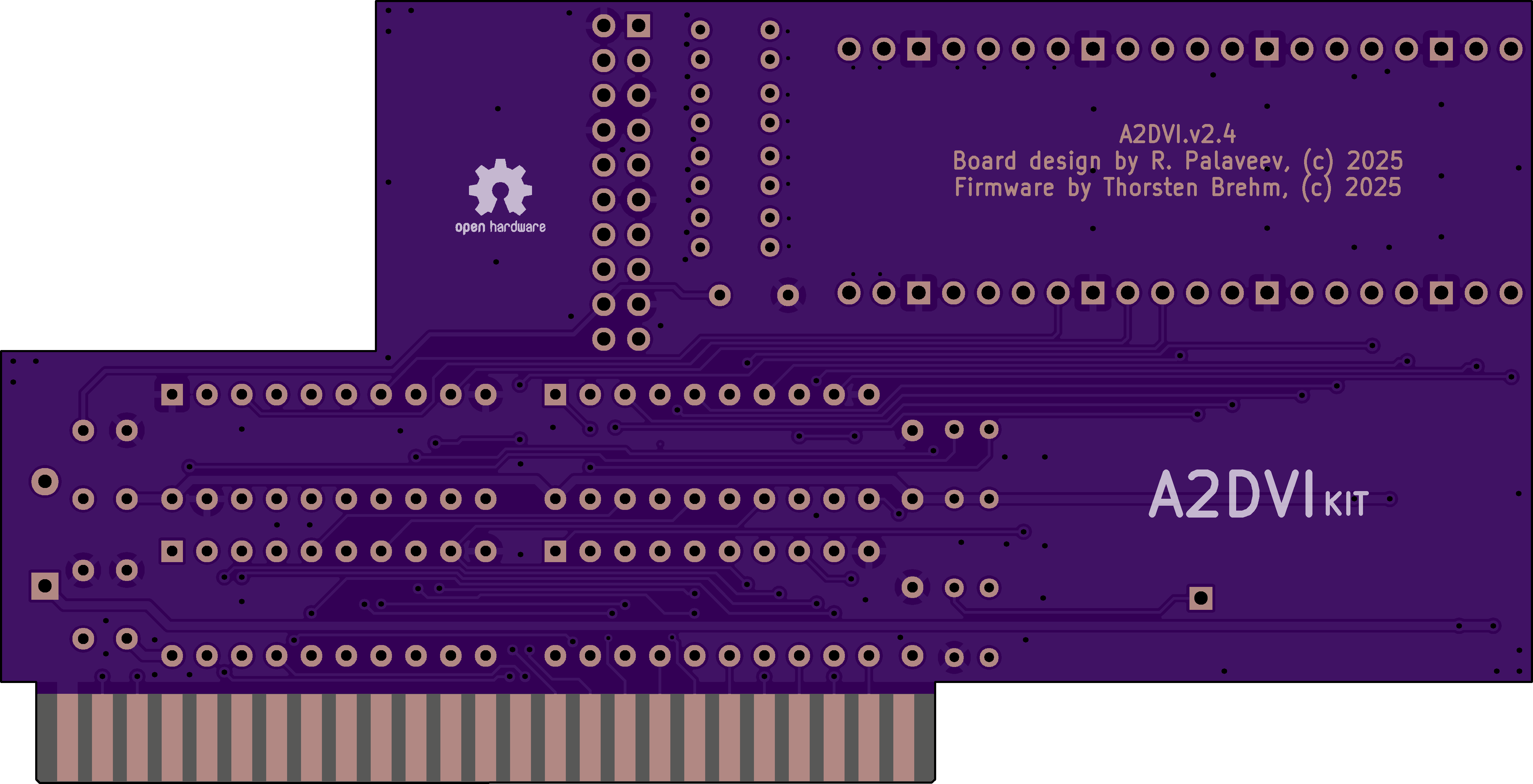Click the small "KIT" silkscreen text
Viewport: 1533px width, 784px height.
coord(1347,504)
